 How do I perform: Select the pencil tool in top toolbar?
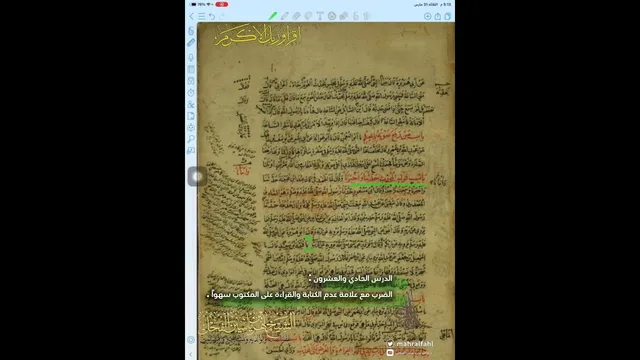click(x=284, y=16)
